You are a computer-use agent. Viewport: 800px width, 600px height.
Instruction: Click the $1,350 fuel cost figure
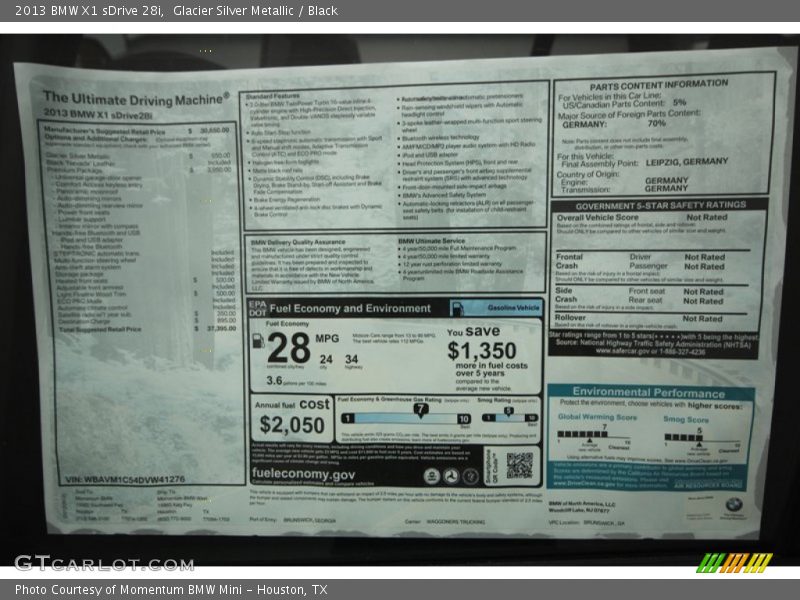(x=482, y=351)
